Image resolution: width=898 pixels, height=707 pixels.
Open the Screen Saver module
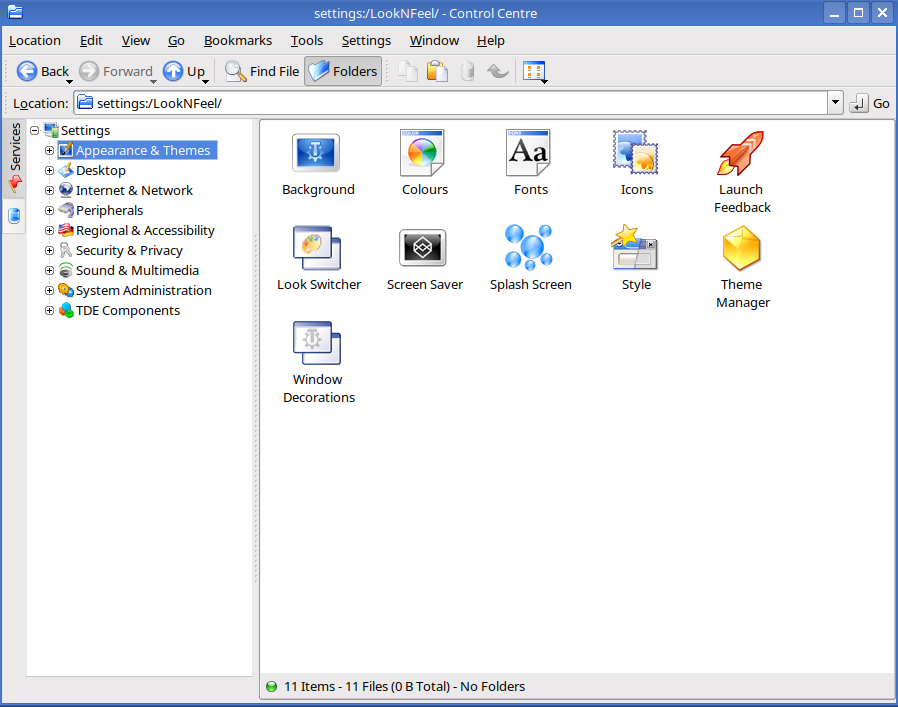point(424,249)
